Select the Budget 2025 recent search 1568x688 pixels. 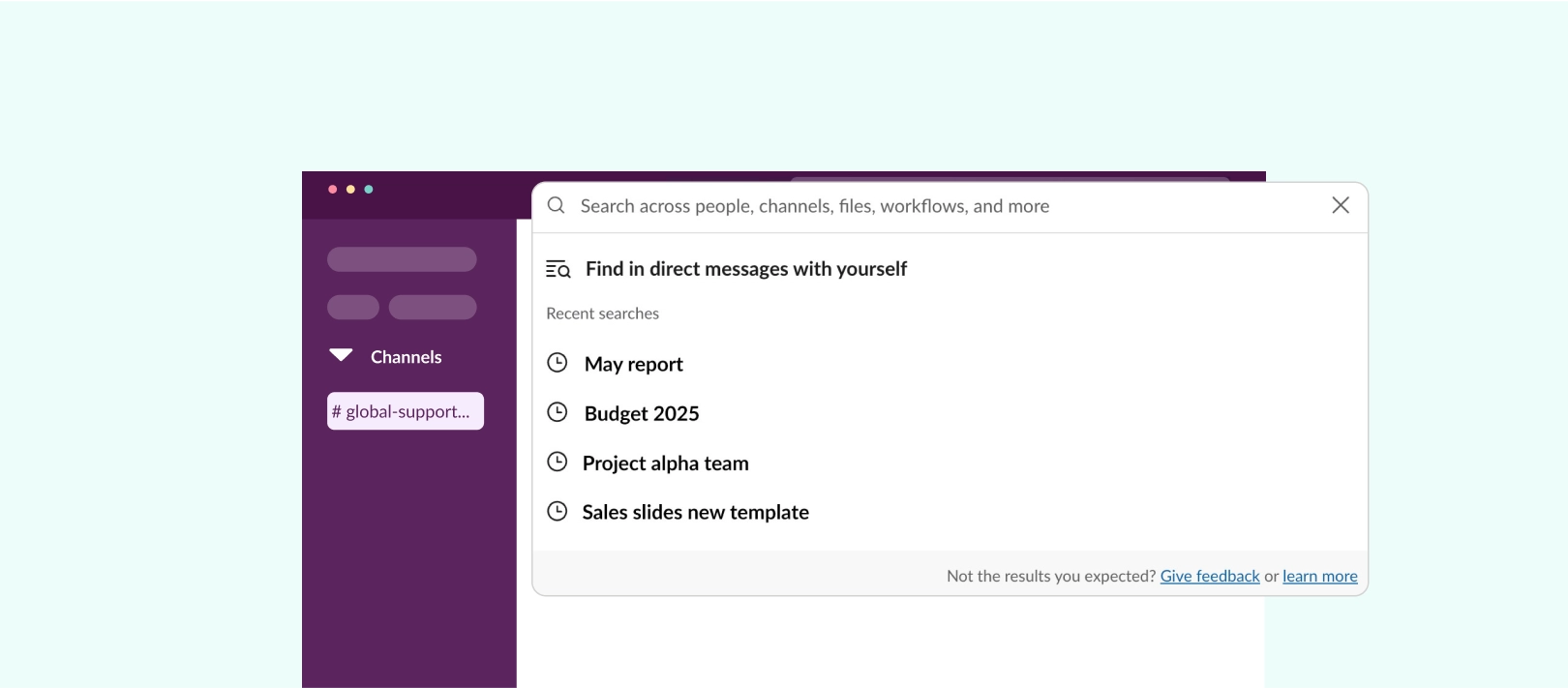[x=641, y=414]
